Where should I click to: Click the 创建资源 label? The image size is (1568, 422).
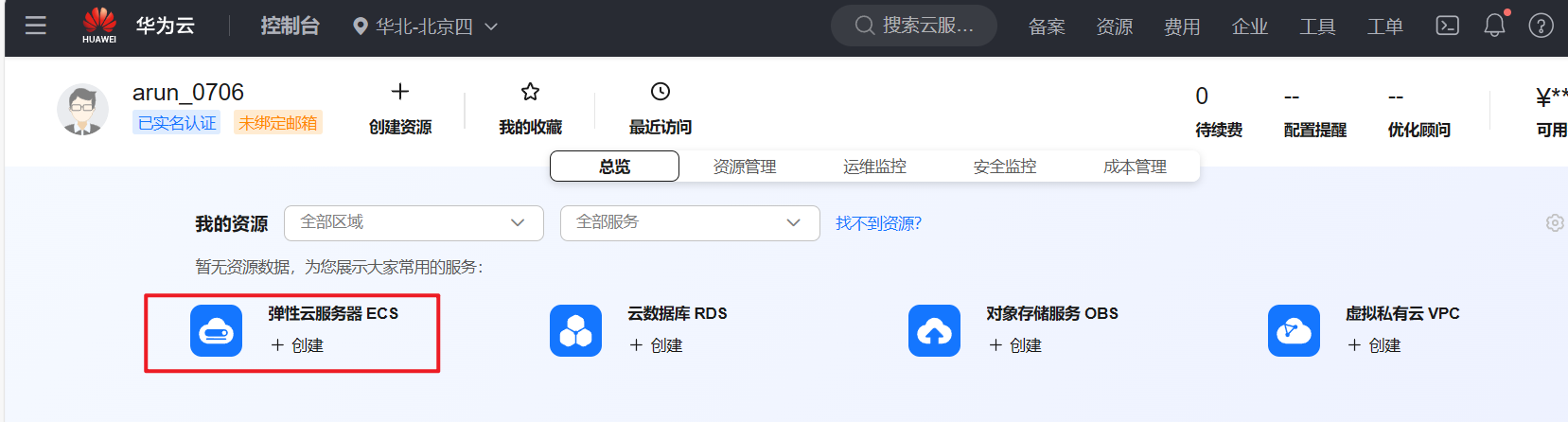(x=400, y=127)
